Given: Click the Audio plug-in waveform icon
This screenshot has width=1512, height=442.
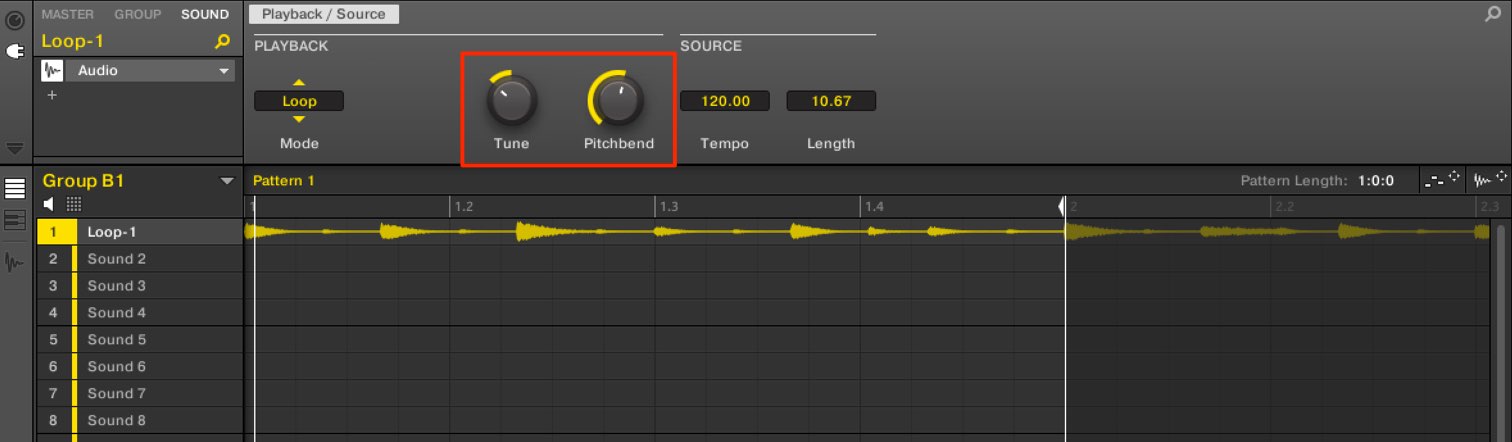Looking at the screenshot, I should (53, 71).
